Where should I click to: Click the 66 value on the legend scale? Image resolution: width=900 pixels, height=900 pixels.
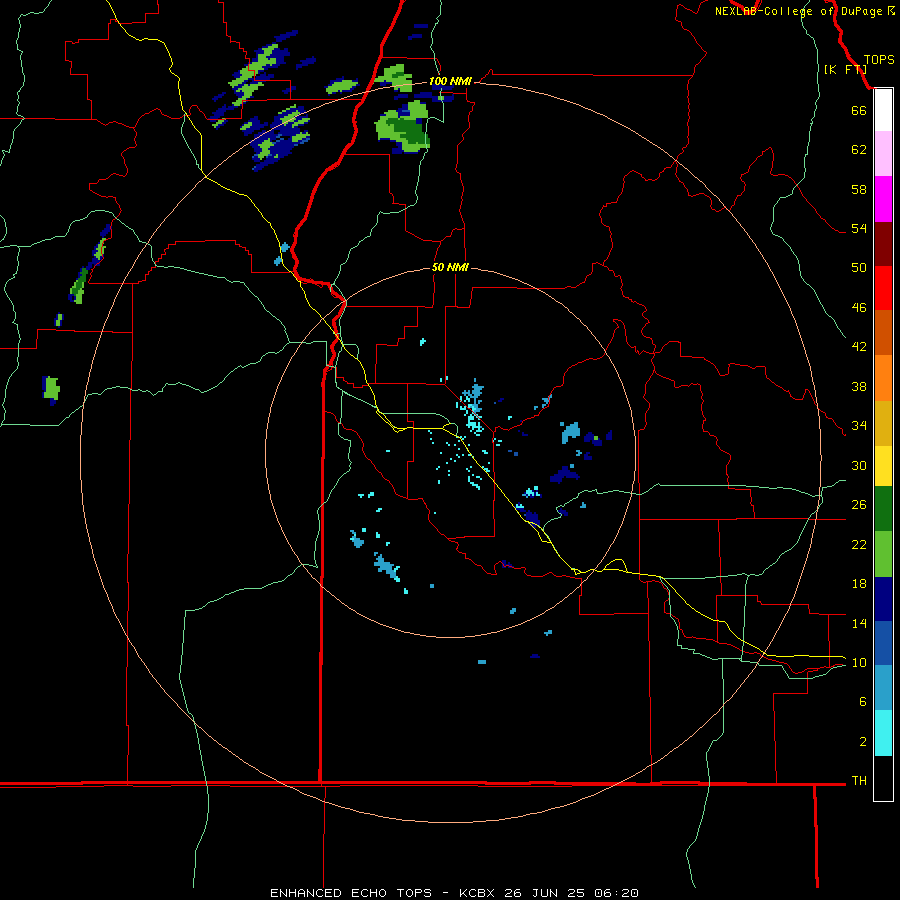pyautogui.click(x=859, y=110)
